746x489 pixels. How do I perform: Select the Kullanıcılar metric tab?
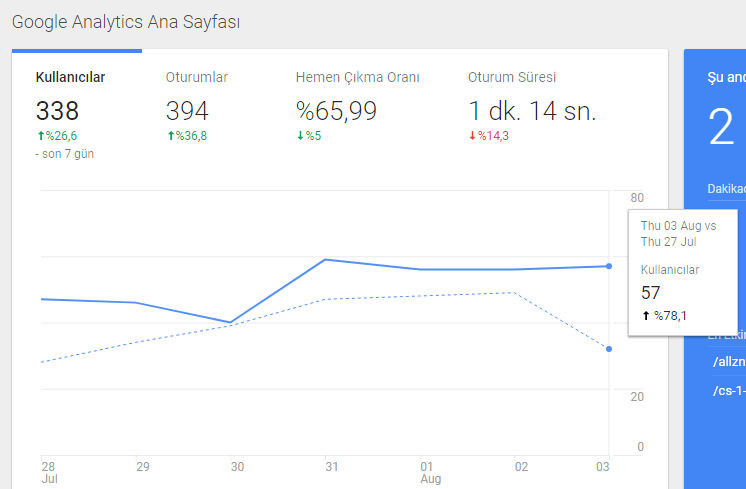77,114
